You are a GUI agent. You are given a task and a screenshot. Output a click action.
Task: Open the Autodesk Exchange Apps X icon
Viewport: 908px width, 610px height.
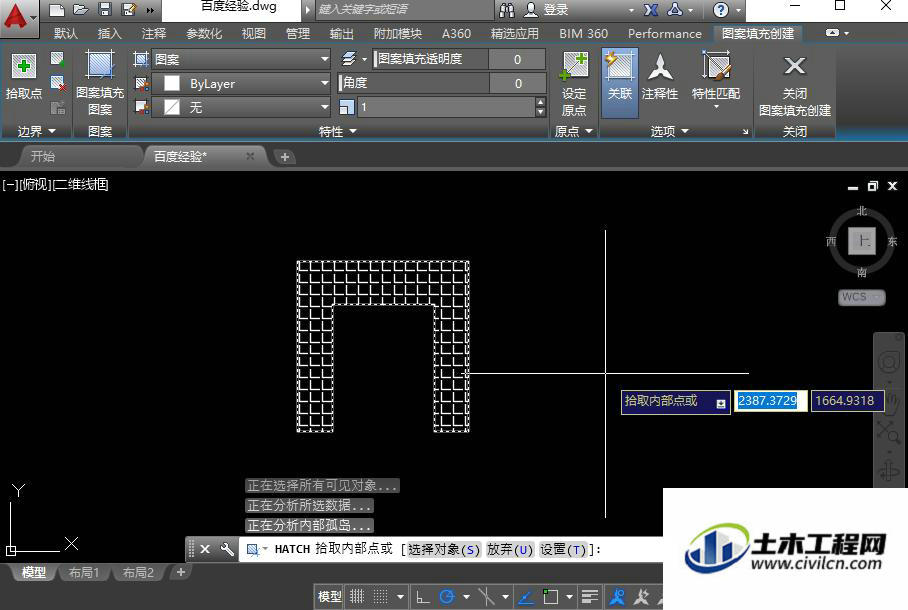tap(651, 10)
